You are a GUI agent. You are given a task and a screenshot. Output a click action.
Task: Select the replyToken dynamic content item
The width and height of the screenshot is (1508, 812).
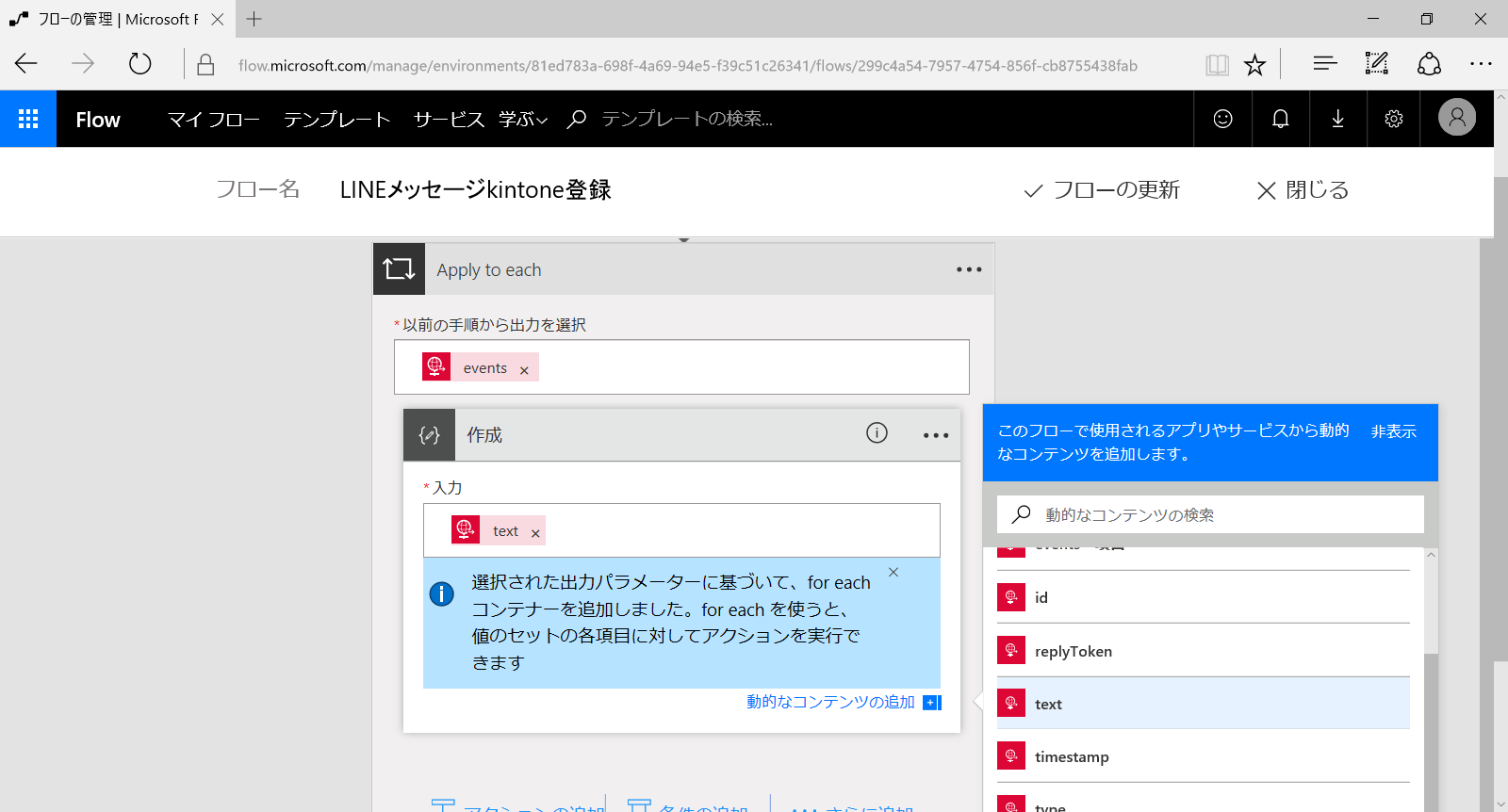(1204, 651)
